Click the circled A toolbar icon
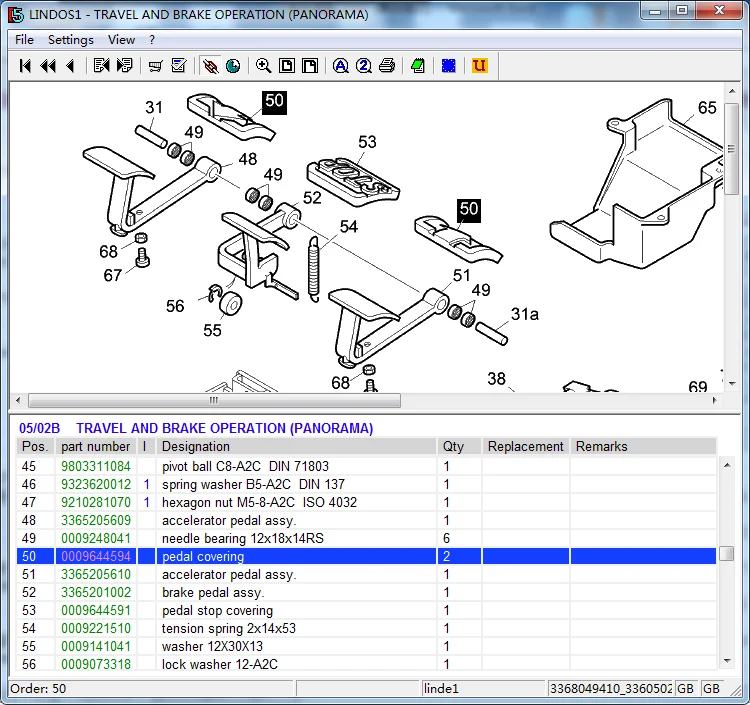Screen dimensions: 750x705 341,66
